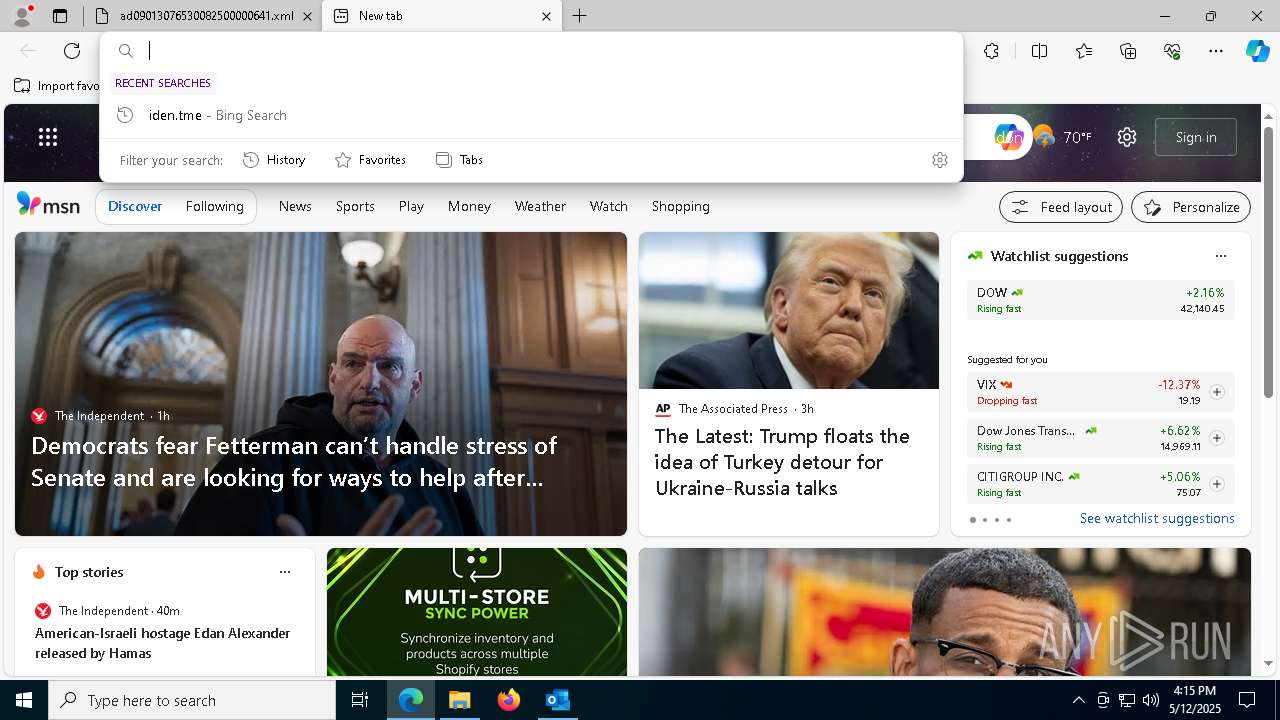Open Browser essentials heart icon
1280x720 pixels.
coord(1172,51)
